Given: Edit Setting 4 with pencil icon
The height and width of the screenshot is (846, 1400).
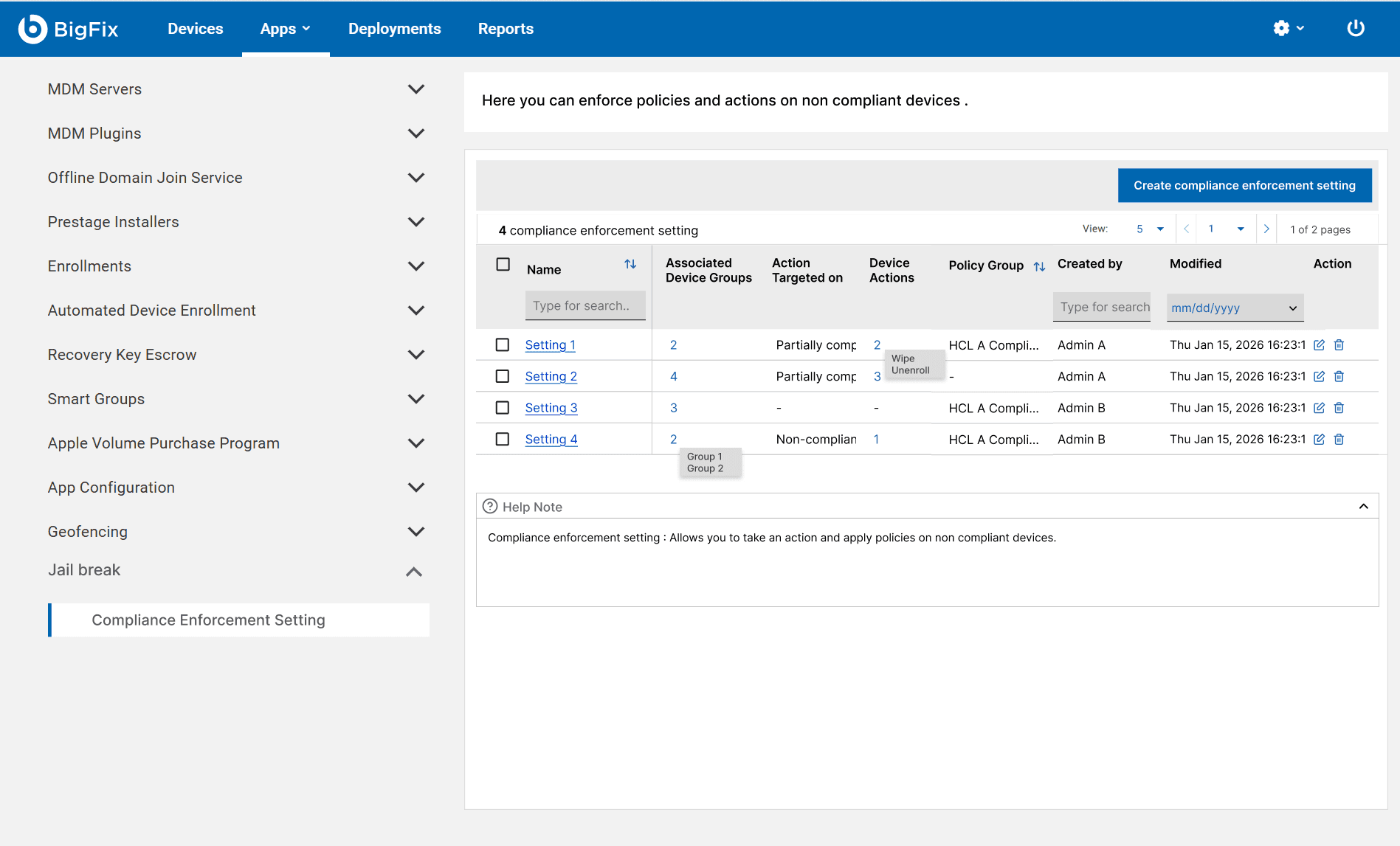Looking at the screenshot, I should [x=1319, y=440].
